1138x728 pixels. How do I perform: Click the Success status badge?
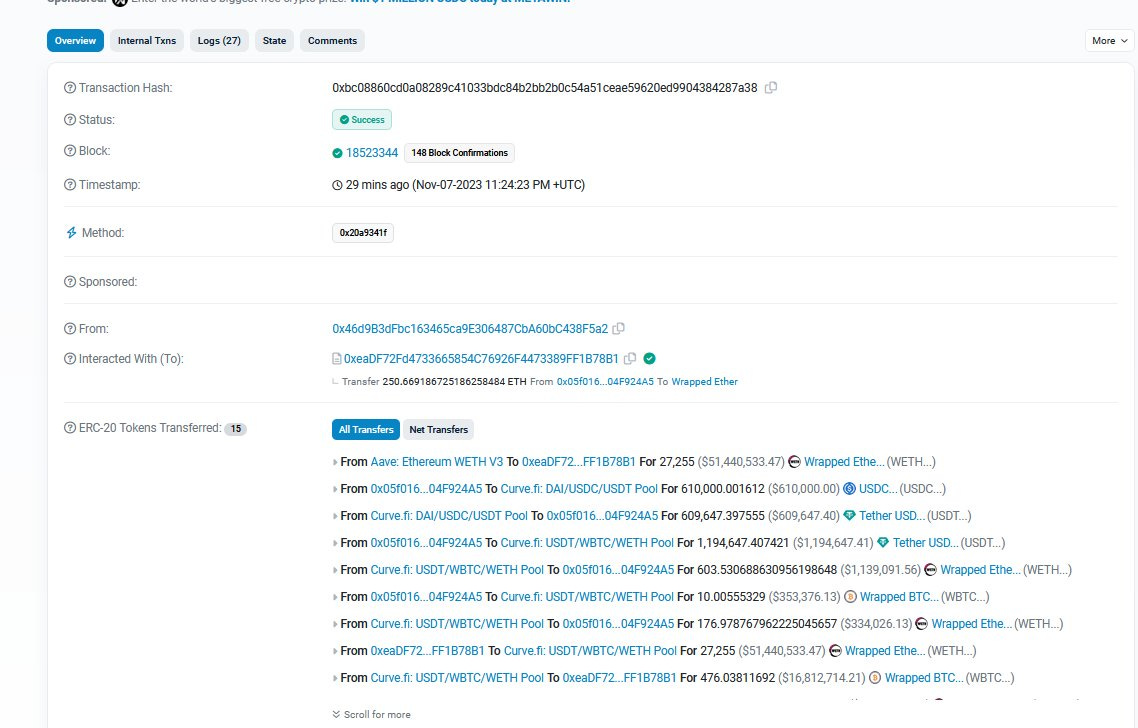pyautogui.click(x=362, y=120)
